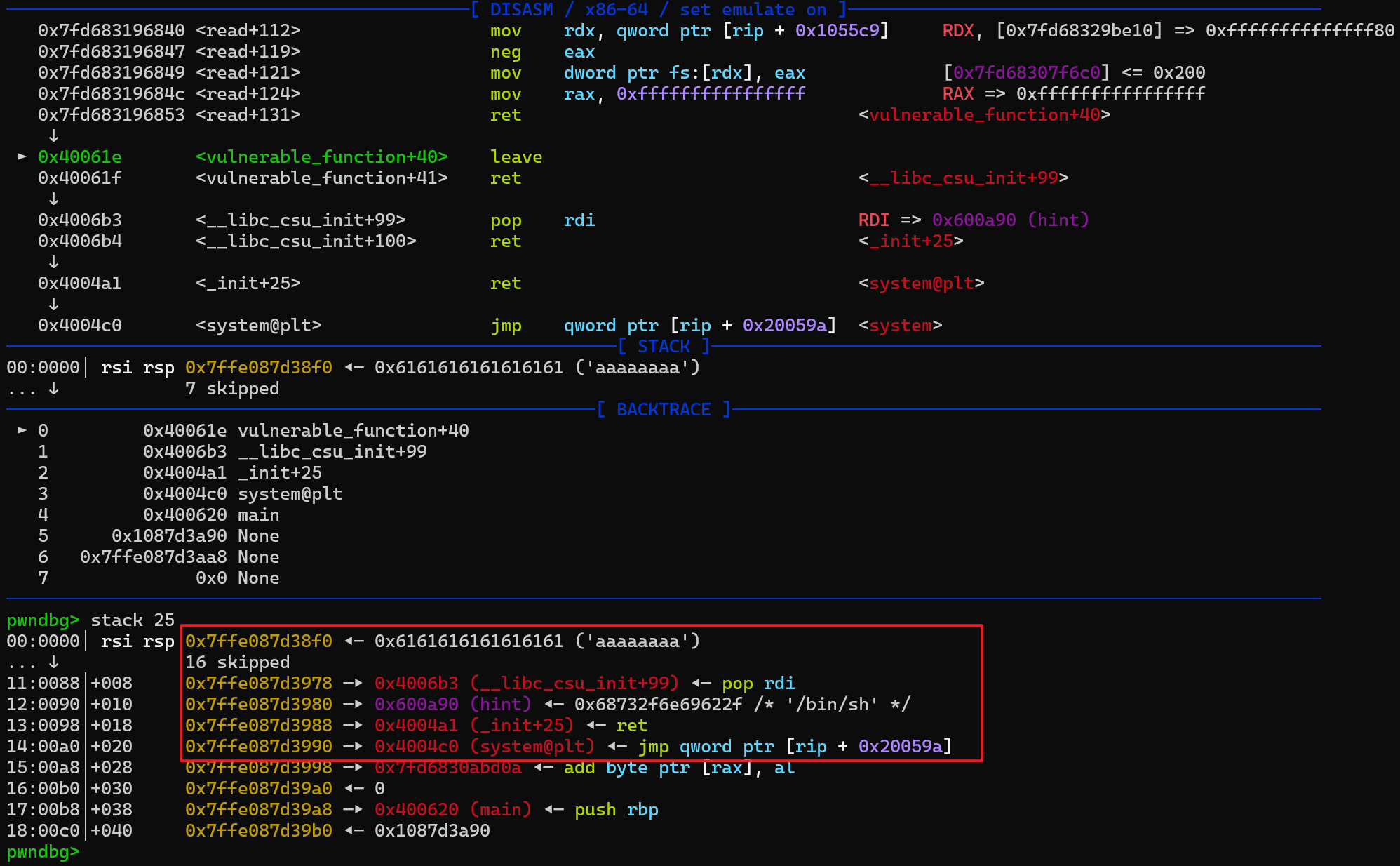Click the down arrow under _init+25 address
The image size is (1400, 866).
tap(53, 304)
